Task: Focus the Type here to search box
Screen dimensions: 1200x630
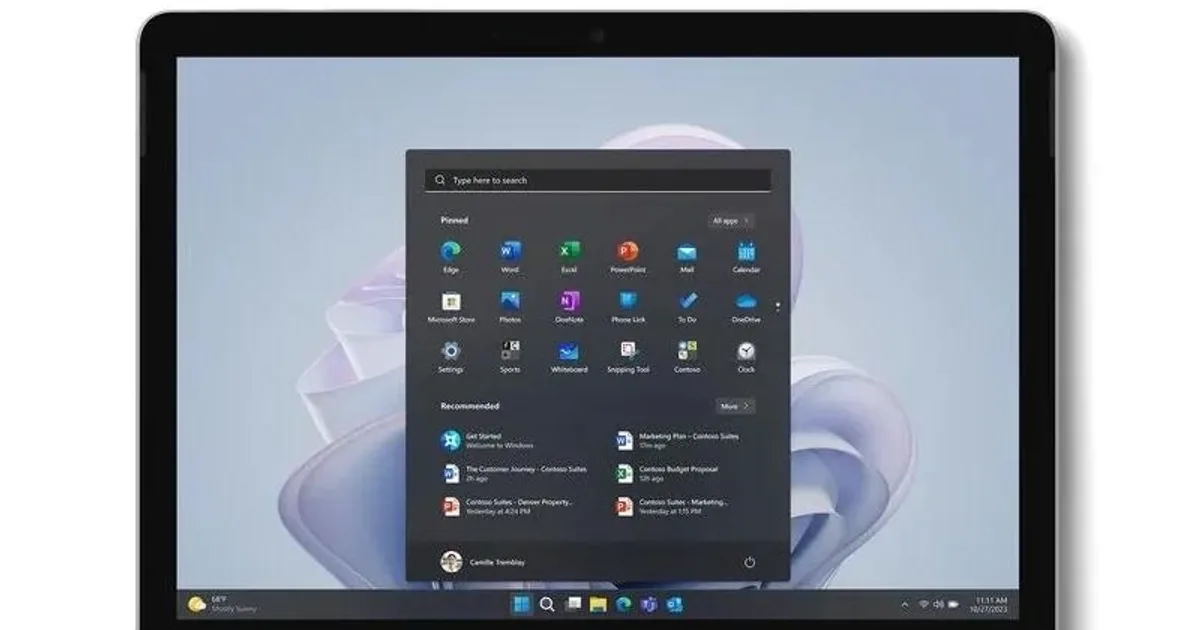Action: (x=598, y=180)
